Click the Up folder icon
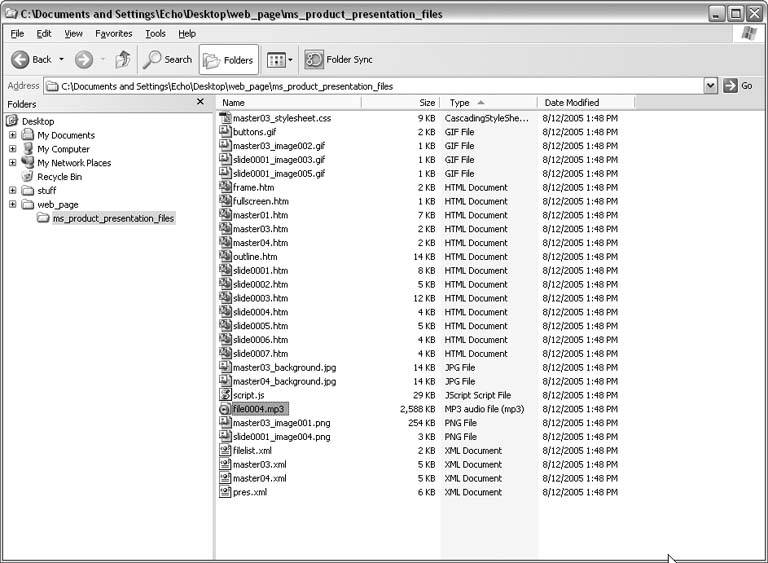The height and width of the screenshot is (563, 768). click(122, 59)
